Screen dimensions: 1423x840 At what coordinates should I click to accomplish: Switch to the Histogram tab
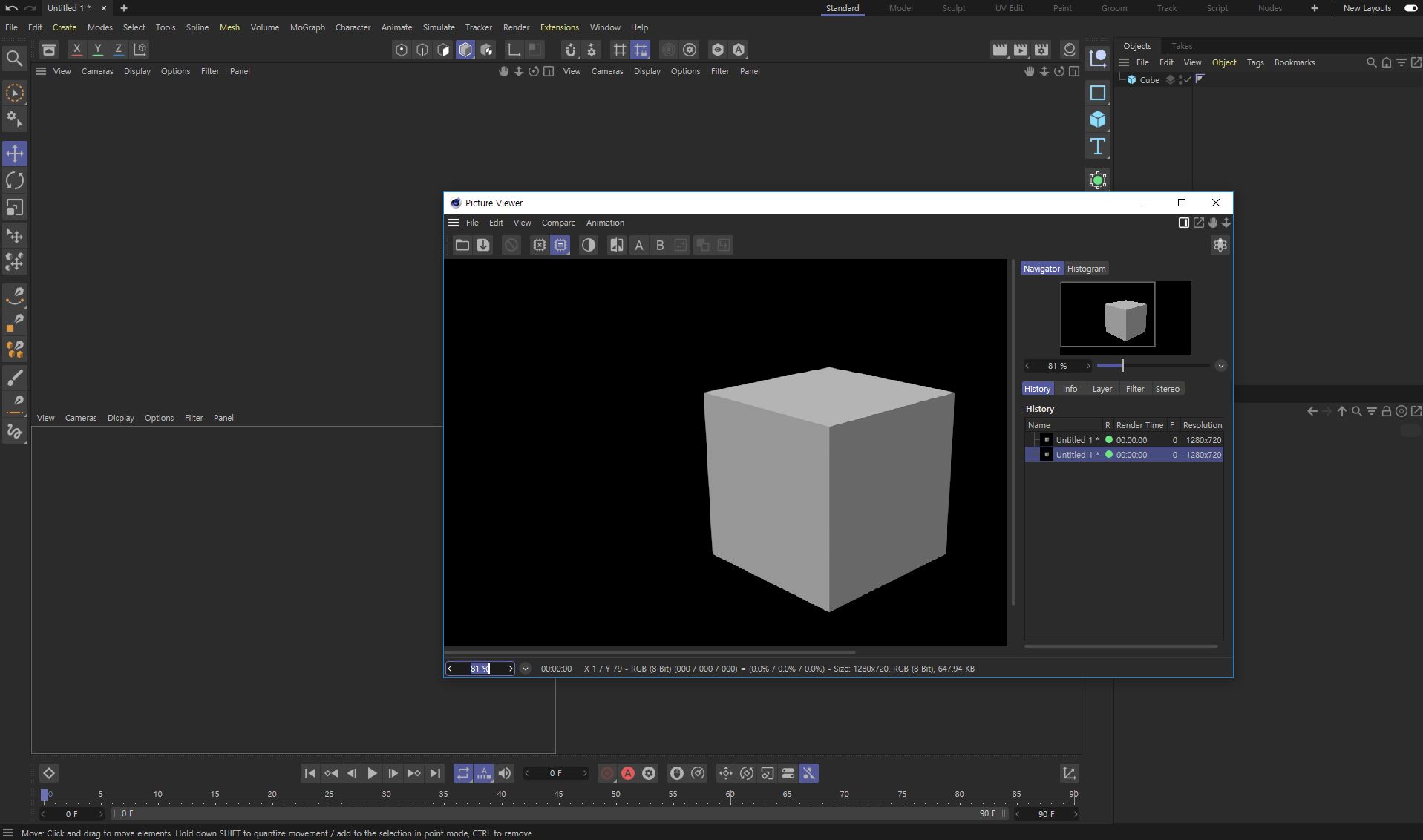(1086, 269)
